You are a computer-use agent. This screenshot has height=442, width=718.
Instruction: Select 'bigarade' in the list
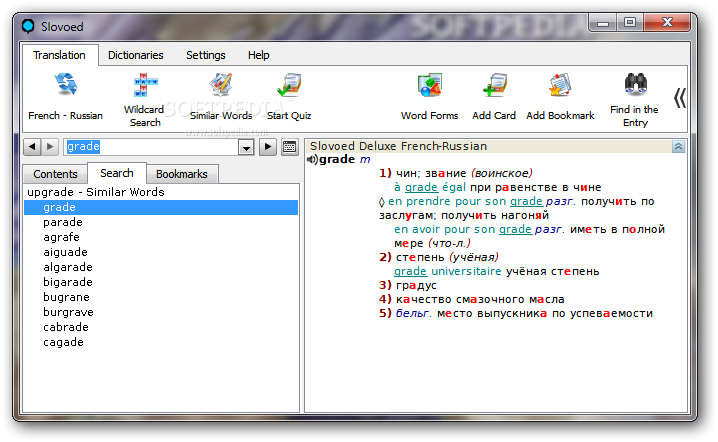pyautogui.click(x=68, y=282)
